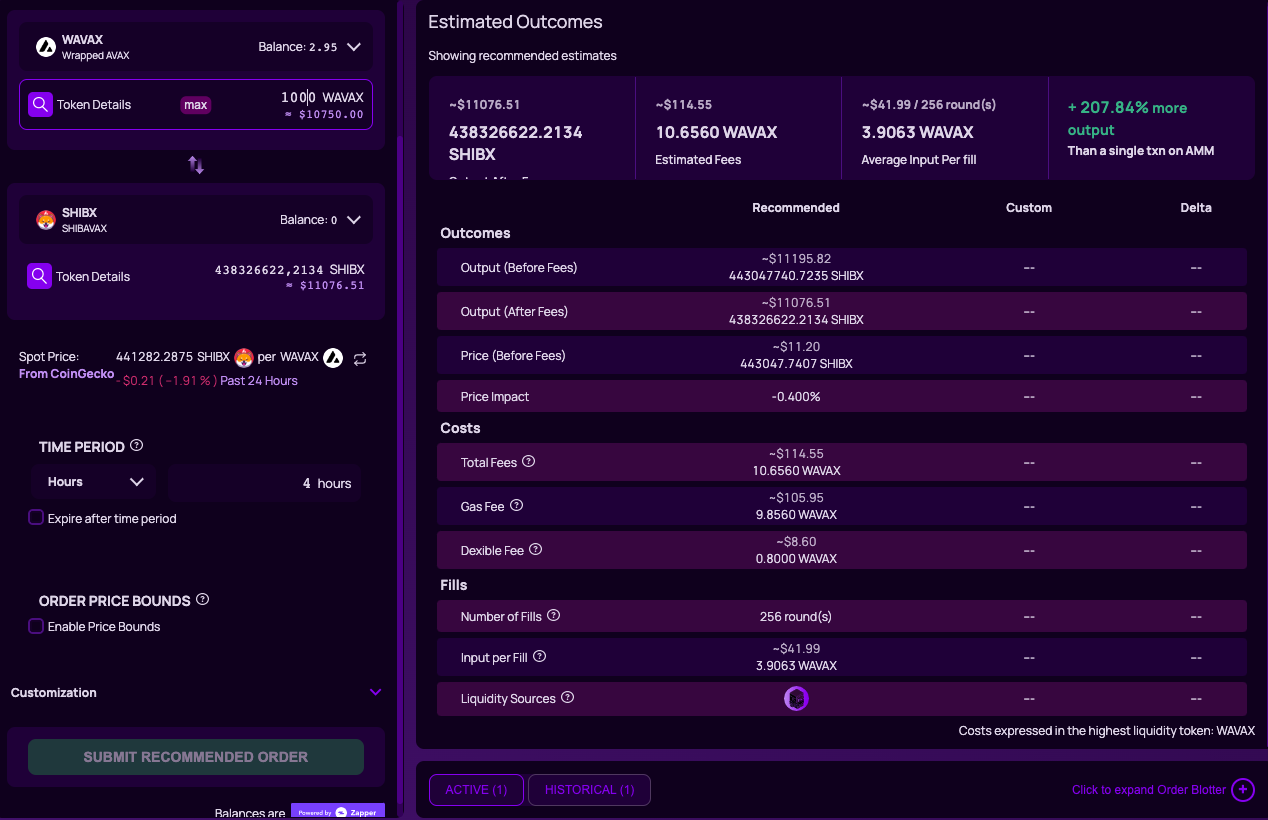This screenshot has height=820, width=1268.
Task: Click the 256 round(s) fills value
Action: pos(796,617)
